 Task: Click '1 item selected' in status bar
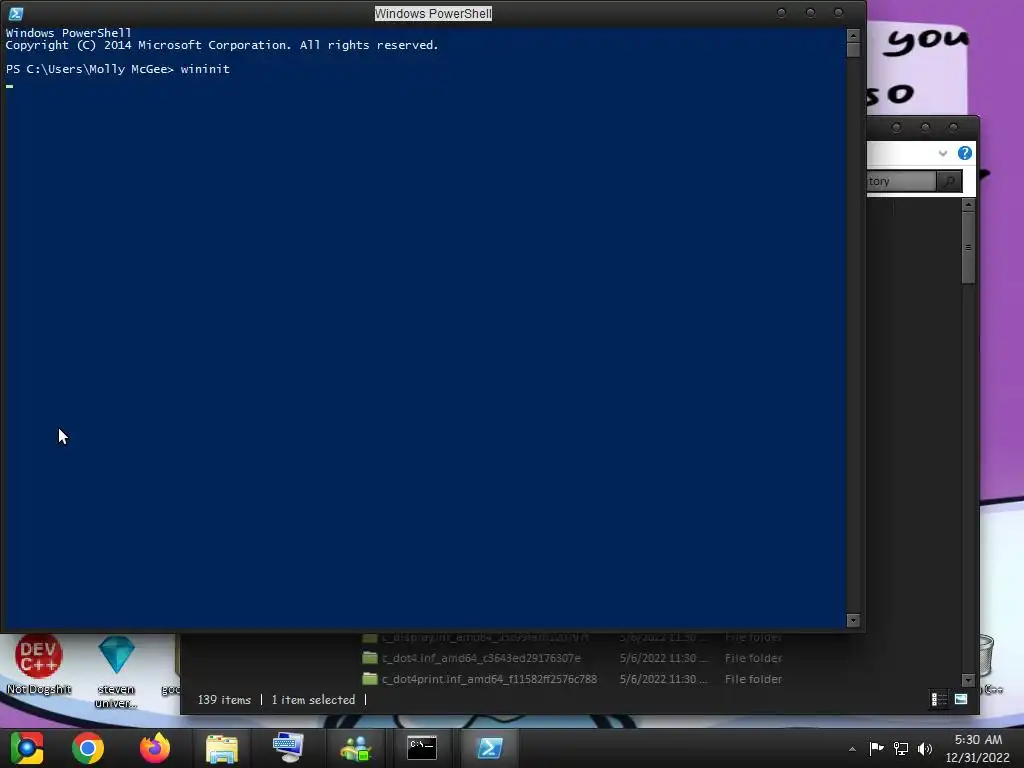point(313,699)
